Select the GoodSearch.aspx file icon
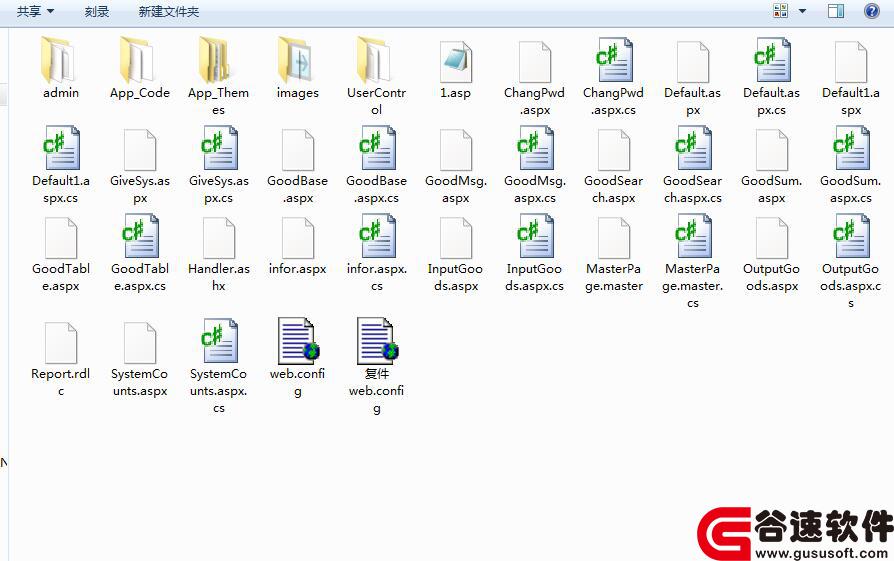The height and width of the screenshot is (561, 894). coord(613,150)
